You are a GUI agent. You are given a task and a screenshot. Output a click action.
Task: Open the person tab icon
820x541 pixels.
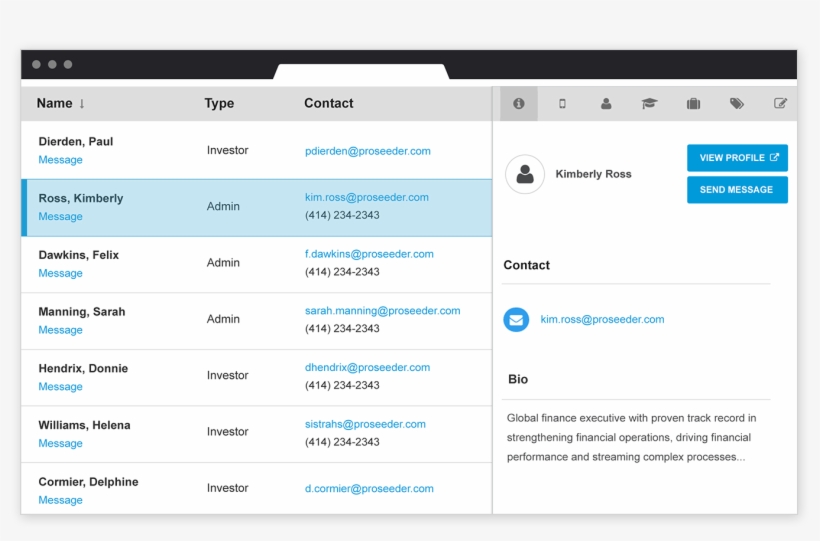(606, 104)
